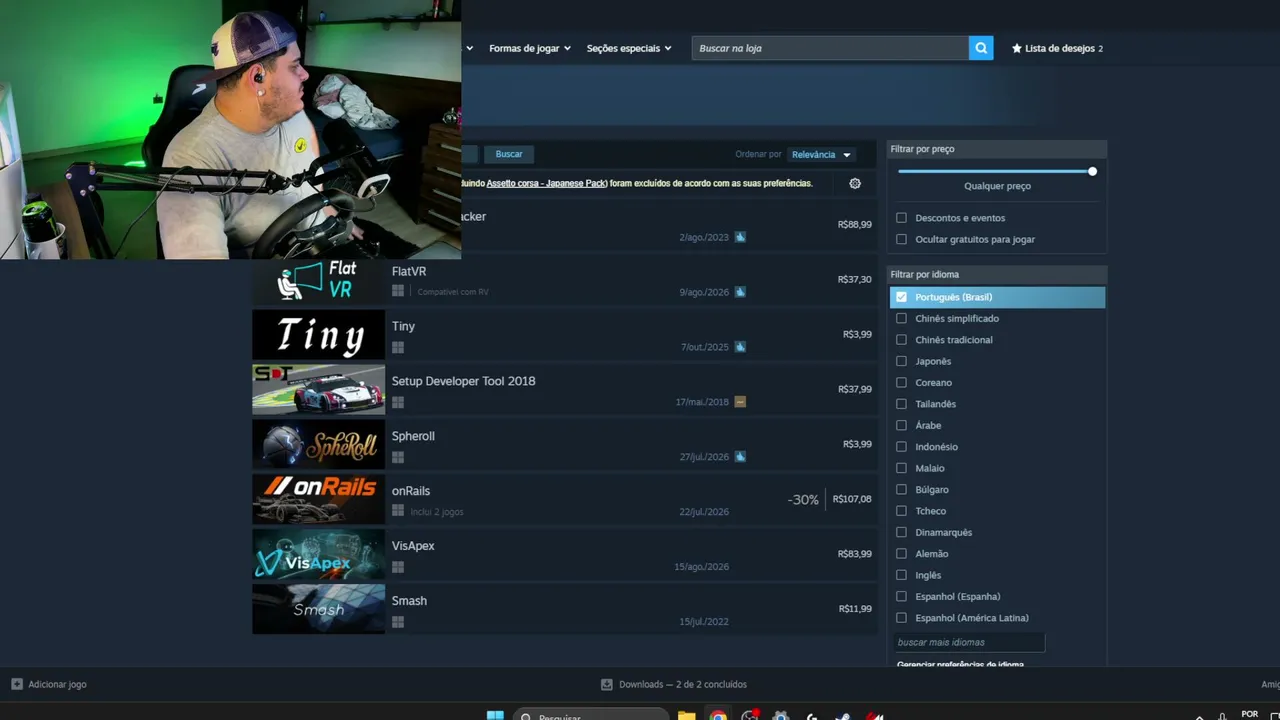Click the FlatVR Windows platform icon
This screenshot has height=720, width=1280.
(398, 292)
